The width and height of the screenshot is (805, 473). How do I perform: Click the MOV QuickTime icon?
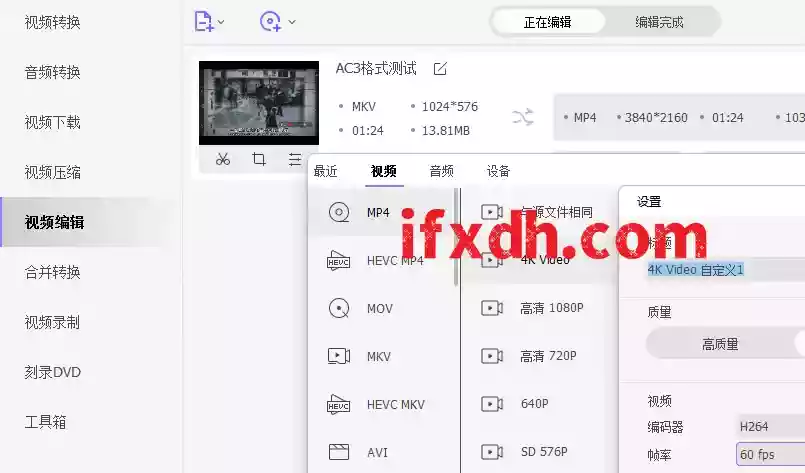(x=339, y=308)
